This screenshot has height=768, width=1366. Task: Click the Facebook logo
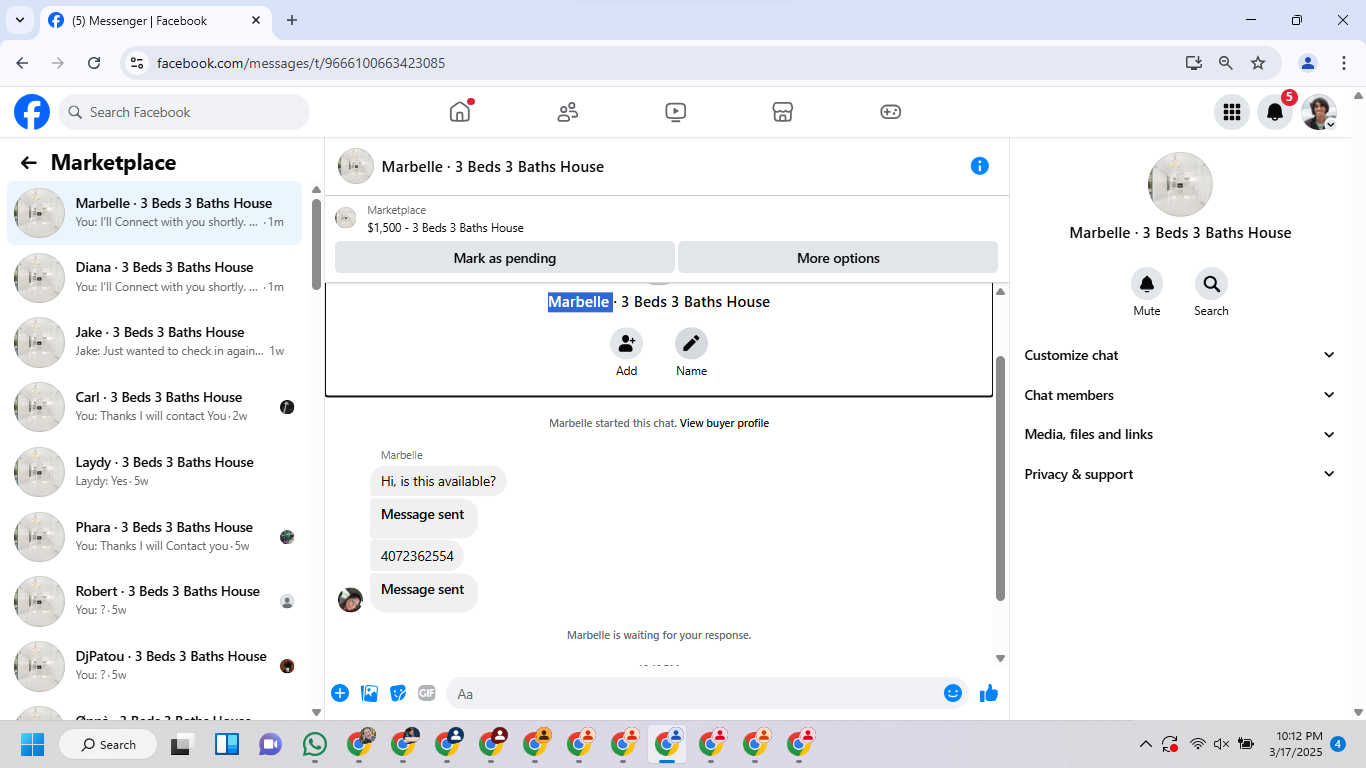pos(32,112)
